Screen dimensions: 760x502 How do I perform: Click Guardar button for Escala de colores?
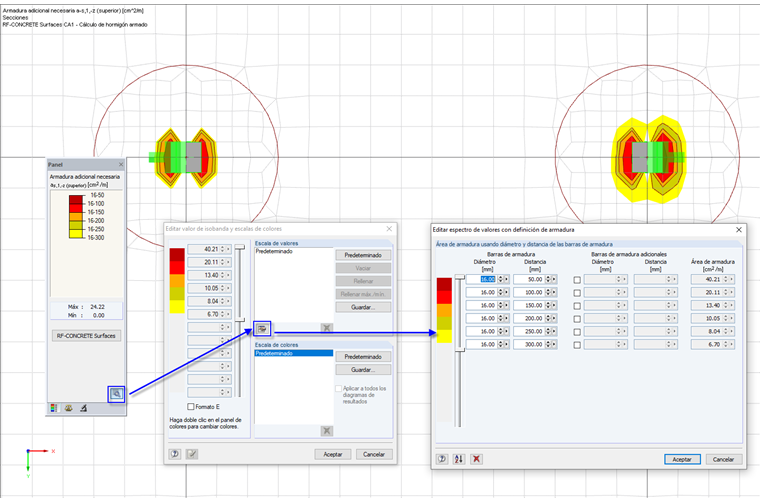(x=363, y=370)
